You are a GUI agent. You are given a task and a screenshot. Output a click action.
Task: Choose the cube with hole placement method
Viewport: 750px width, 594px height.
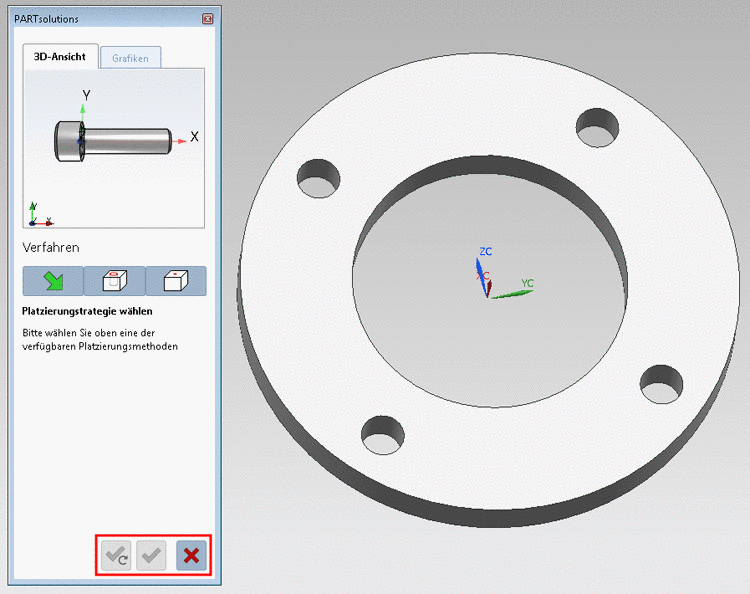(x=114, y=281)
